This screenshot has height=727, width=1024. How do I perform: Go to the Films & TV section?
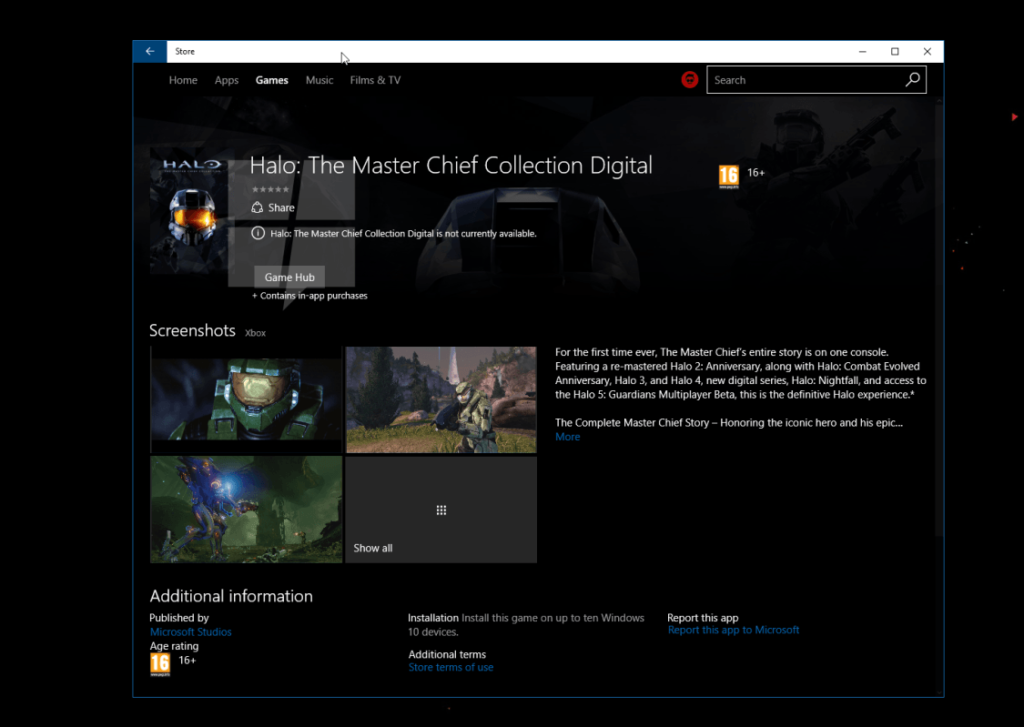coord(375,79)
